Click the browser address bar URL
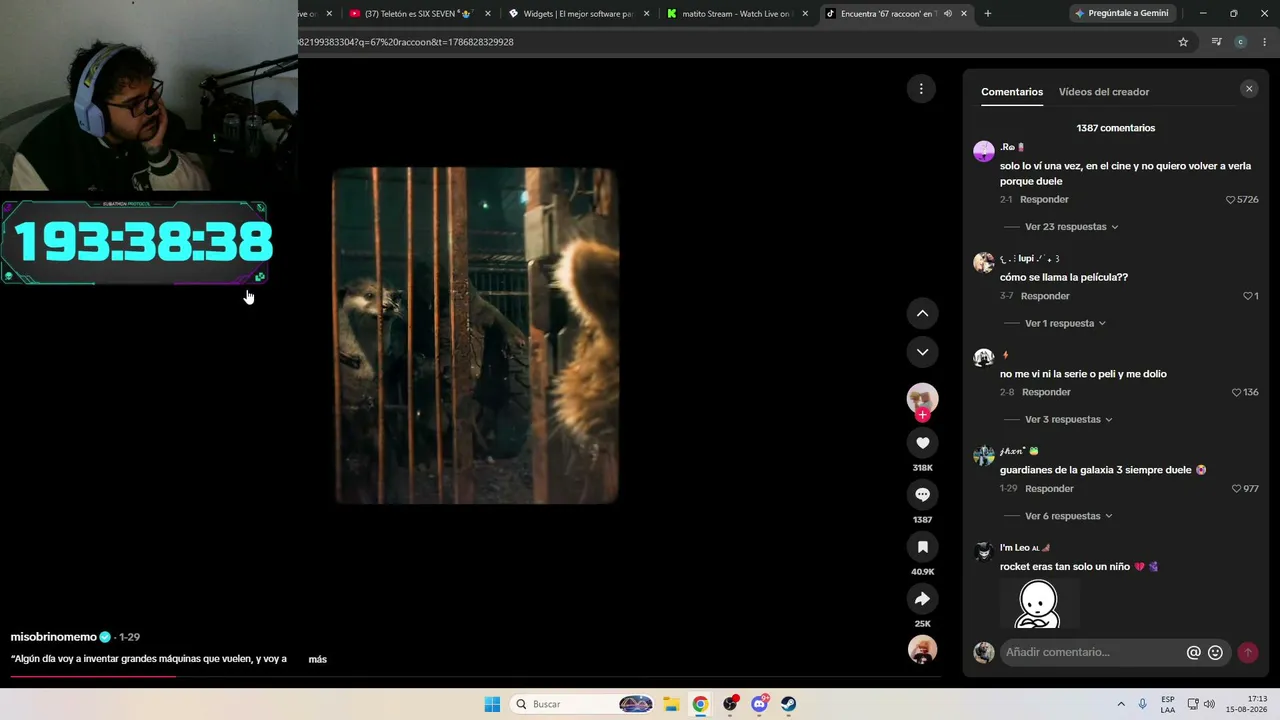Screen dimensions: 1280x720 (x=405, y=42)
